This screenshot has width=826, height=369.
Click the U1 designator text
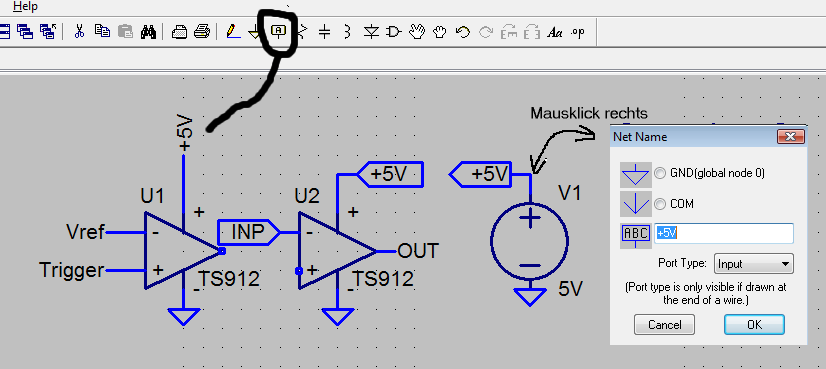click(x=152, y=197)
